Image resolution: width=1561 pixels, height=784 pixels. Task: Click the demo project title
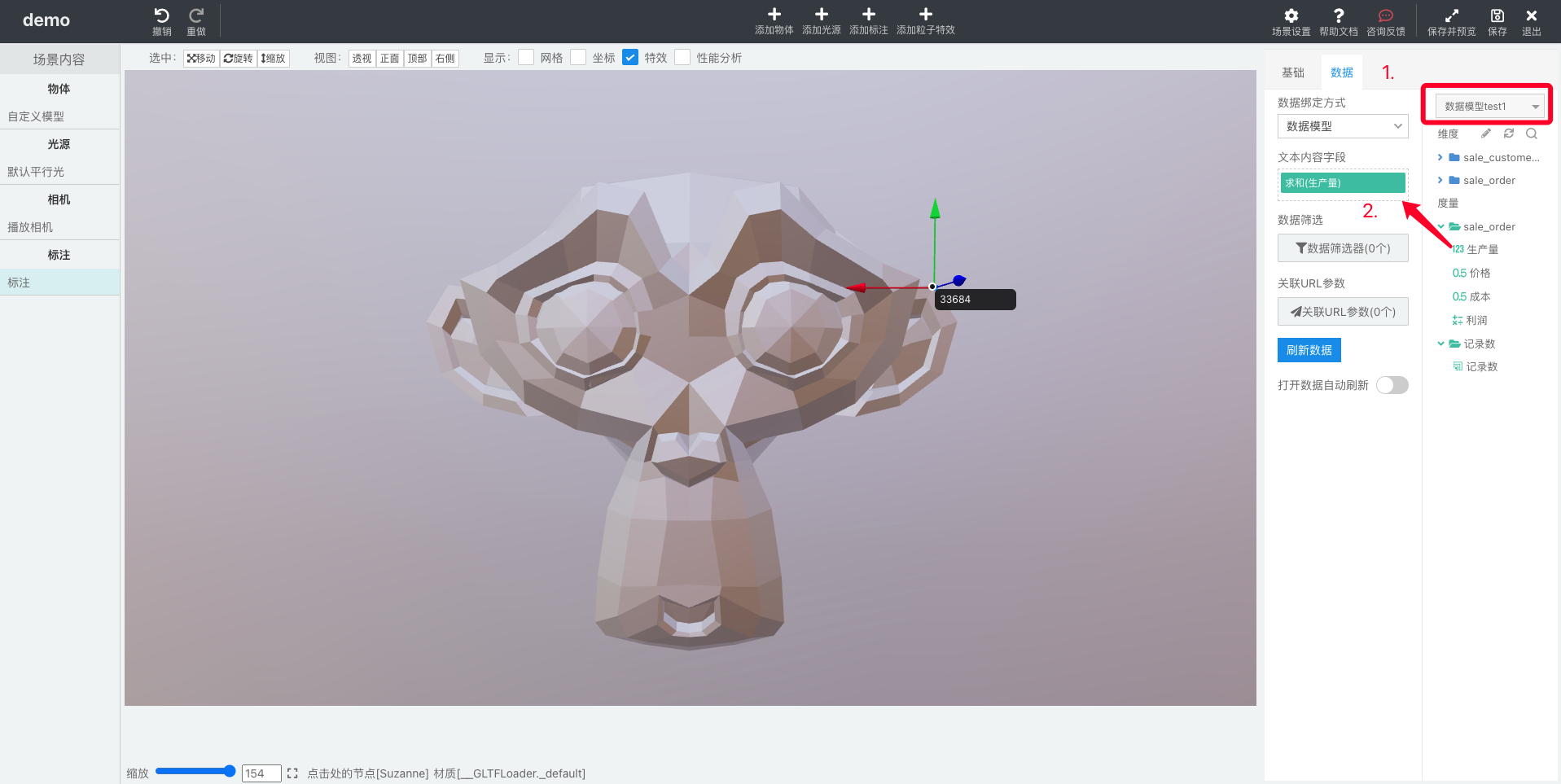click(46, 20)
